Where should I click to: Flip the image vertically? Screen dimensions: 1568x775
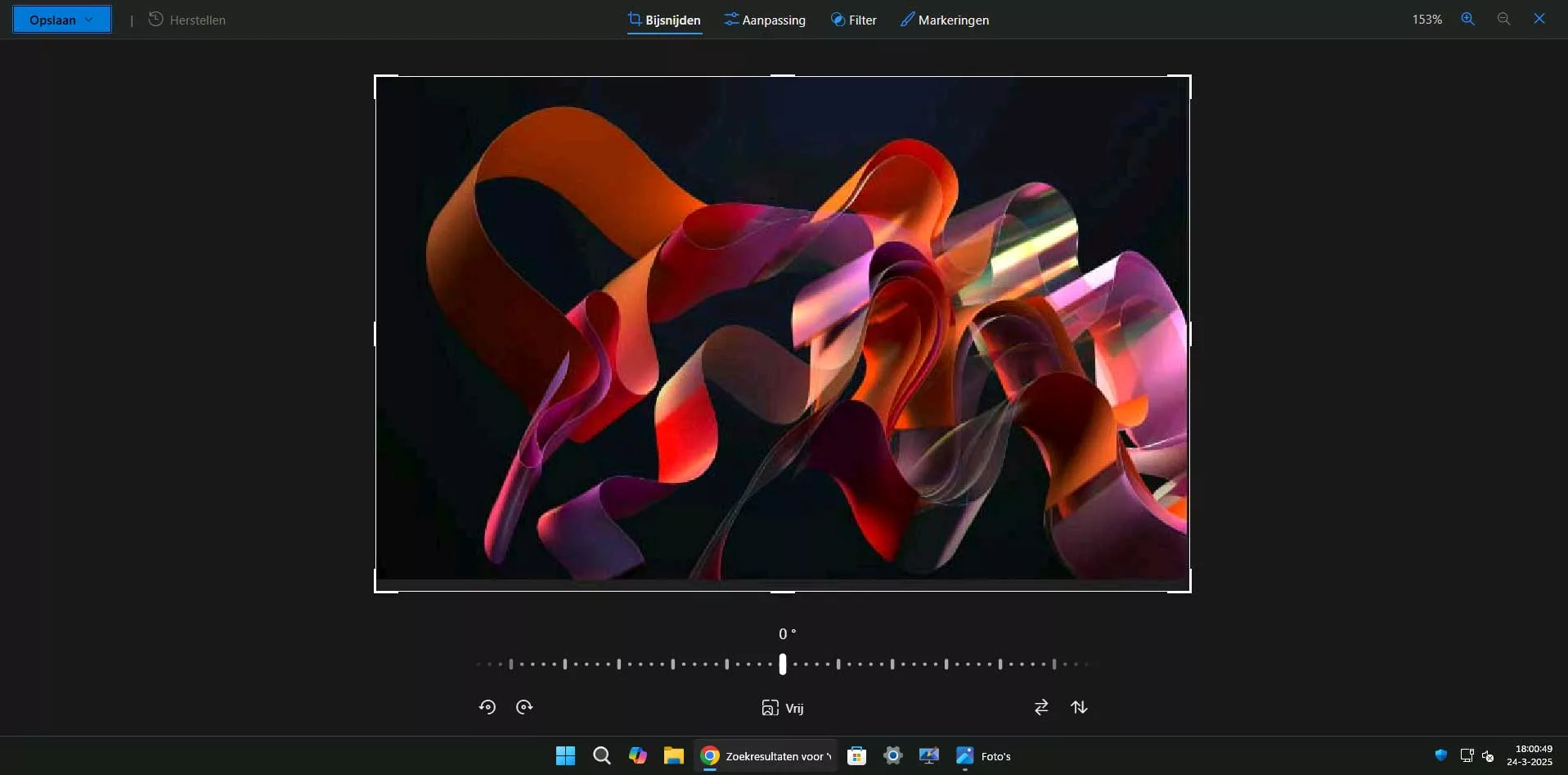pyautogui.click(x=1079, y=707)
